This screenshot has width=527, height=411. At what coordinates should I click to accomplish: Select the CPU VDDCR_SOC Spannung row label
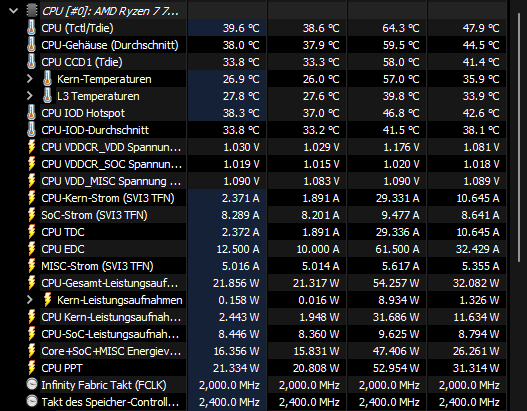coord(112,164)
